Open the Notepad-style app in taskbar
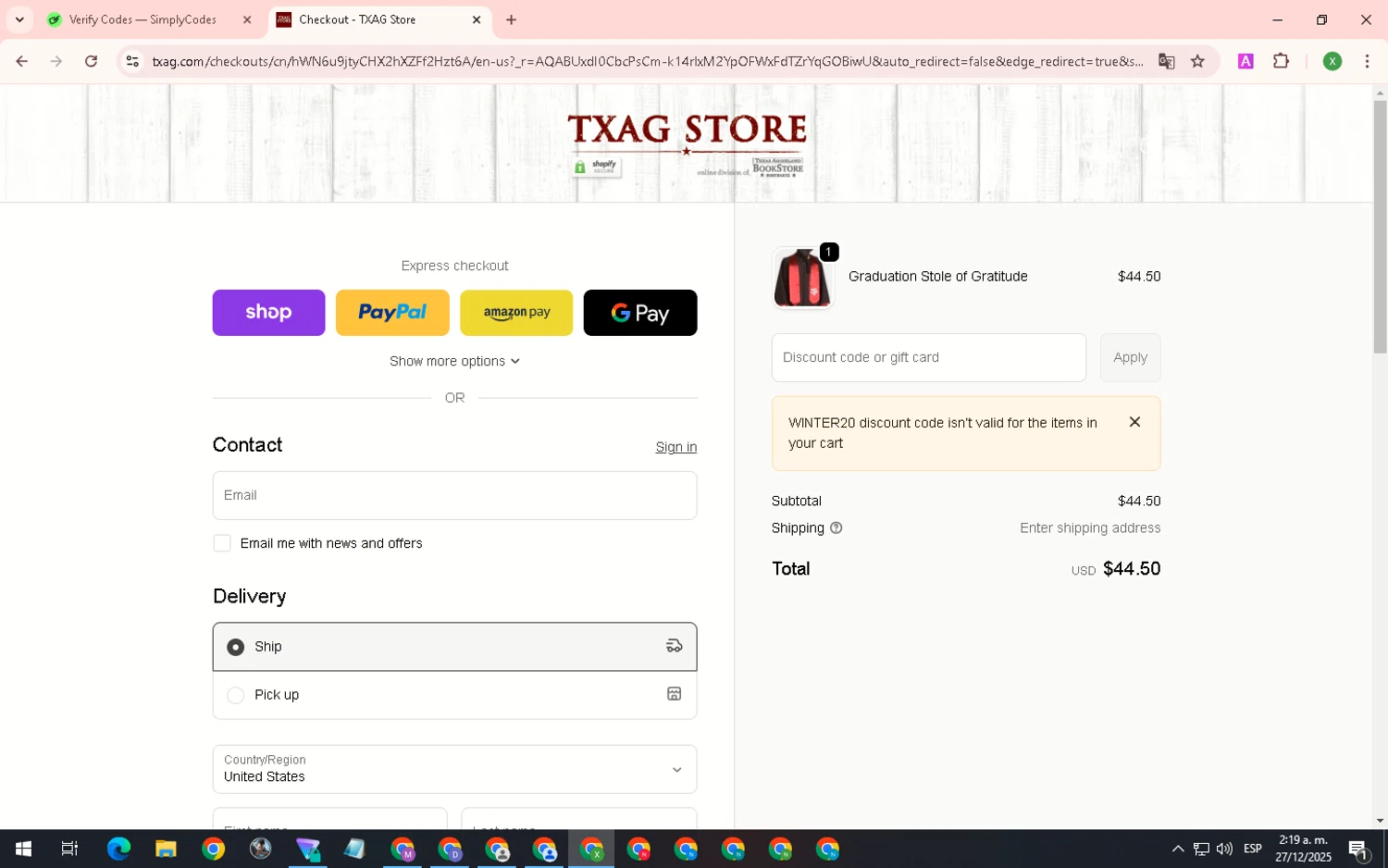Screen dimensions: 1388x868 [x=354, y=849]
